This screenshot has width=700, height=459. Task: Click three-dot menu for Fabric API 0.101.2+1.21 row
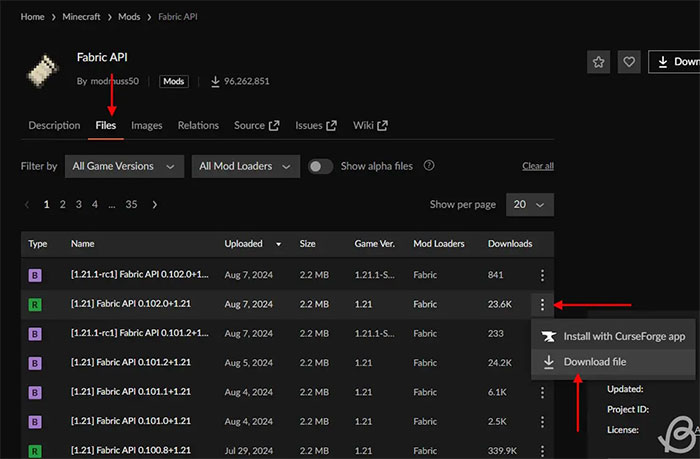point(542,363)
